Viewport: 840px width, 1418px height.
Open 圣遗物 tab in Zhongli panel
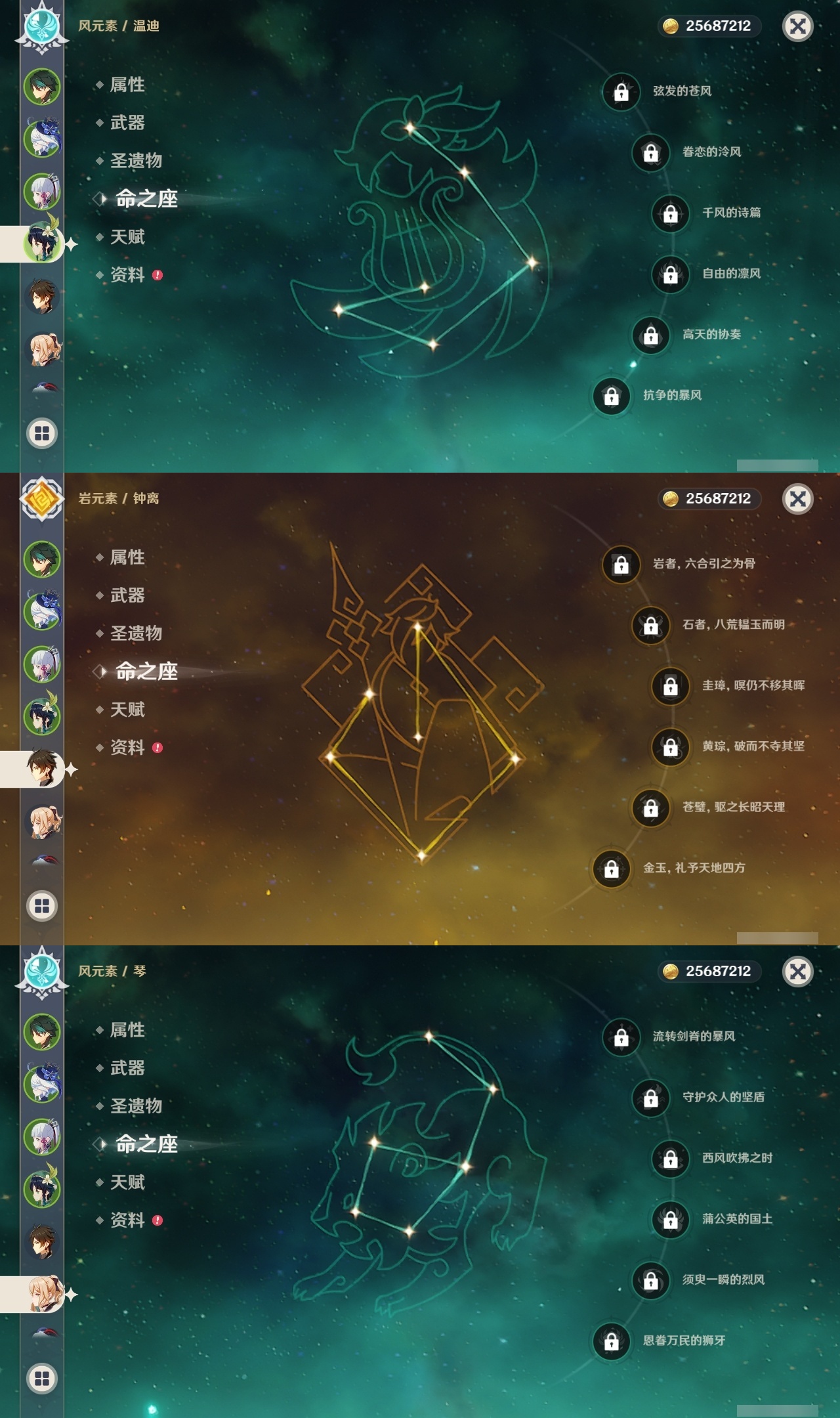coord(136,634)
